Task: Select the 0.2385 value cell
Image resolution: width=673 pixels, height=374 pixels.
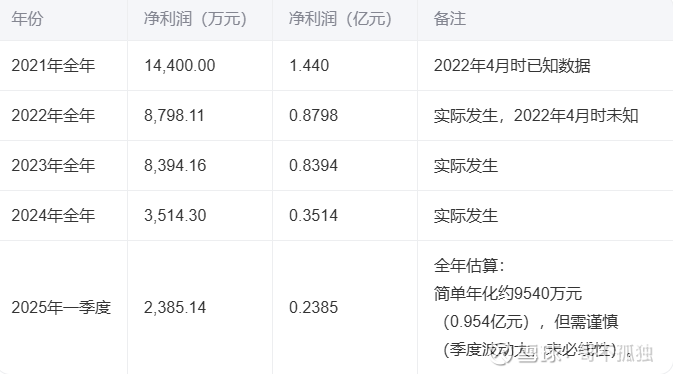Action: coord(314,307)
